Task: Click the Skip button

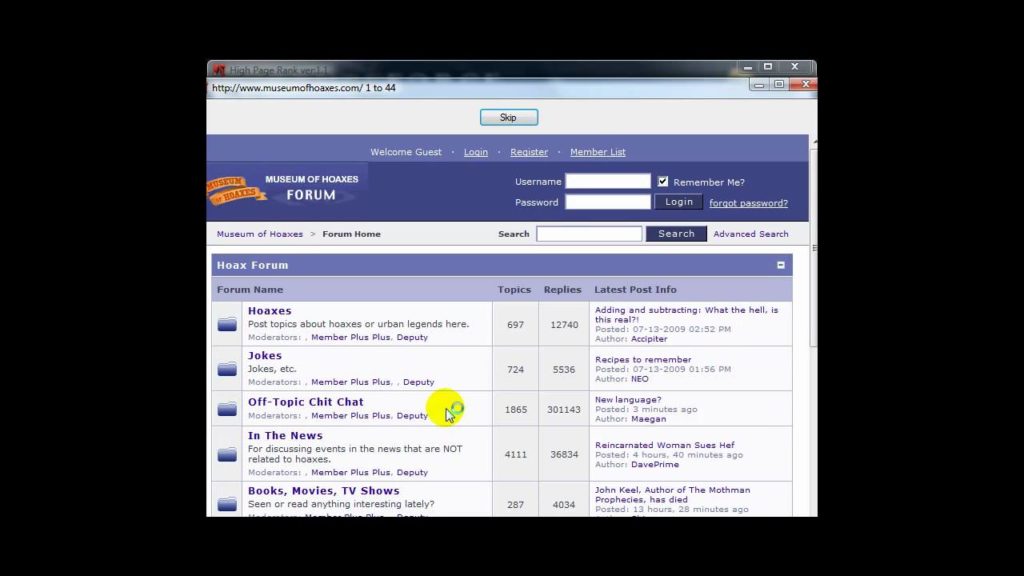Action: coord(509,118)
